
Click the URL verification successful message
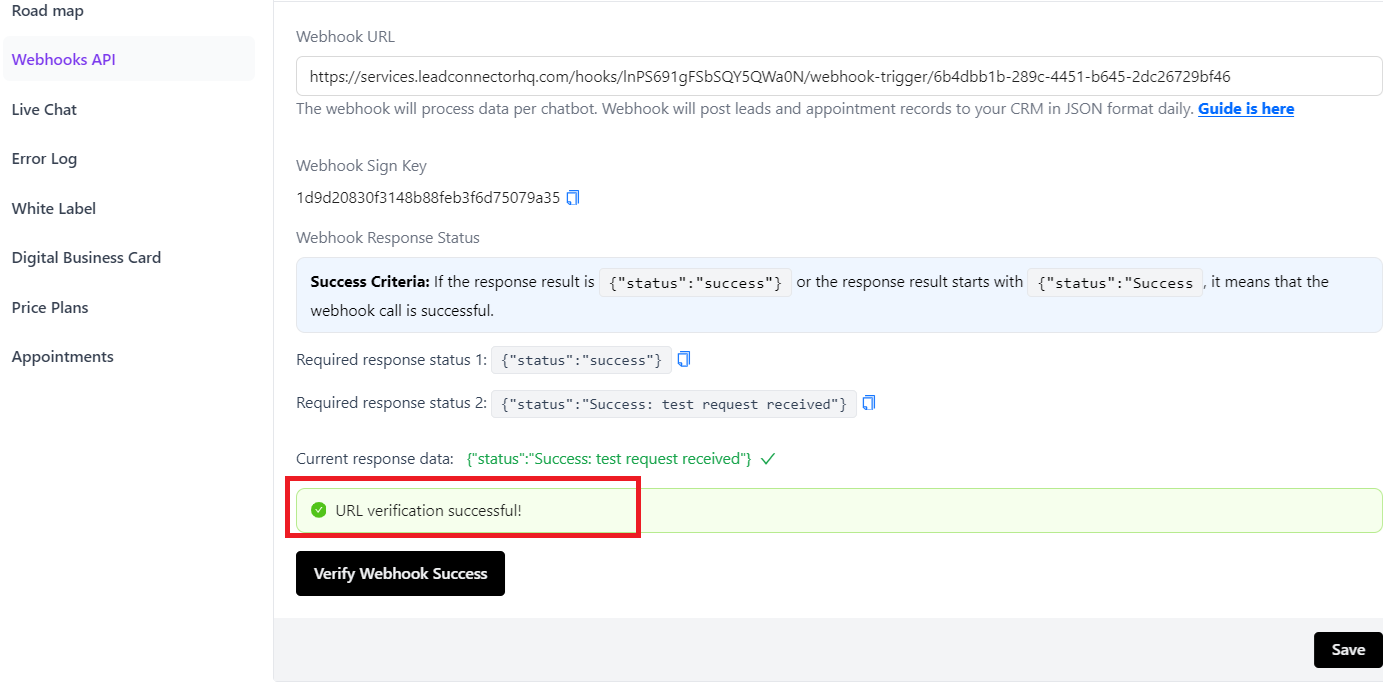tap(428, 511)
